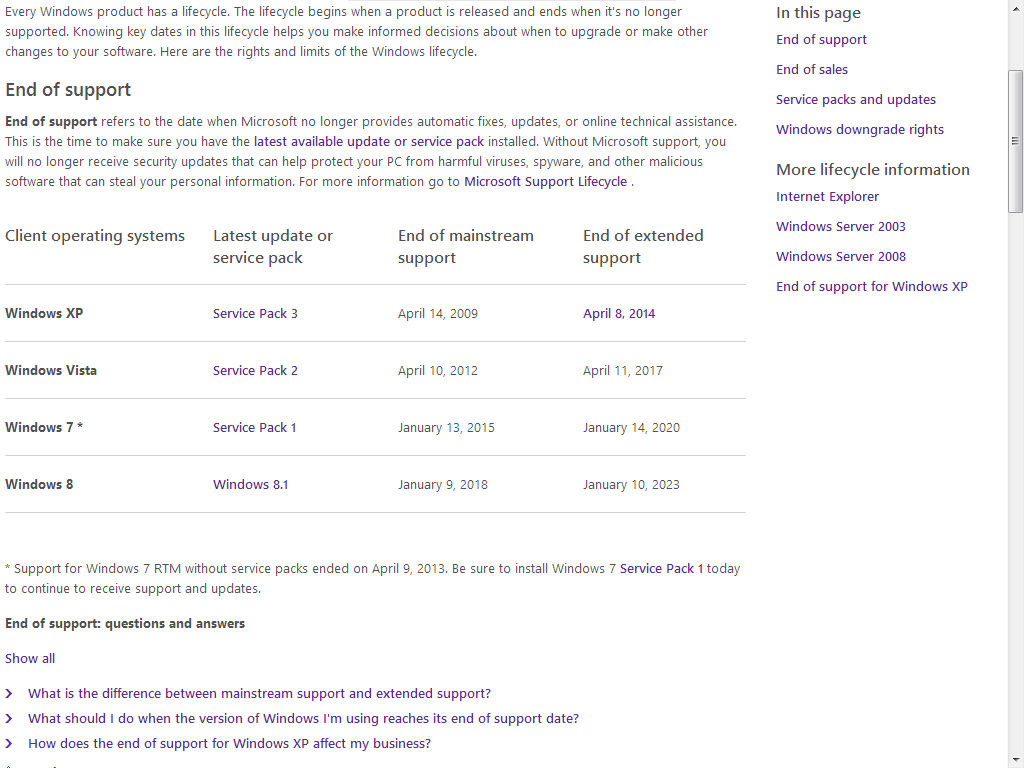The width and height of the screenshot is (1024, 768).
Task: Click the April 10, 2012 date cell
Action: coord(438,370)
